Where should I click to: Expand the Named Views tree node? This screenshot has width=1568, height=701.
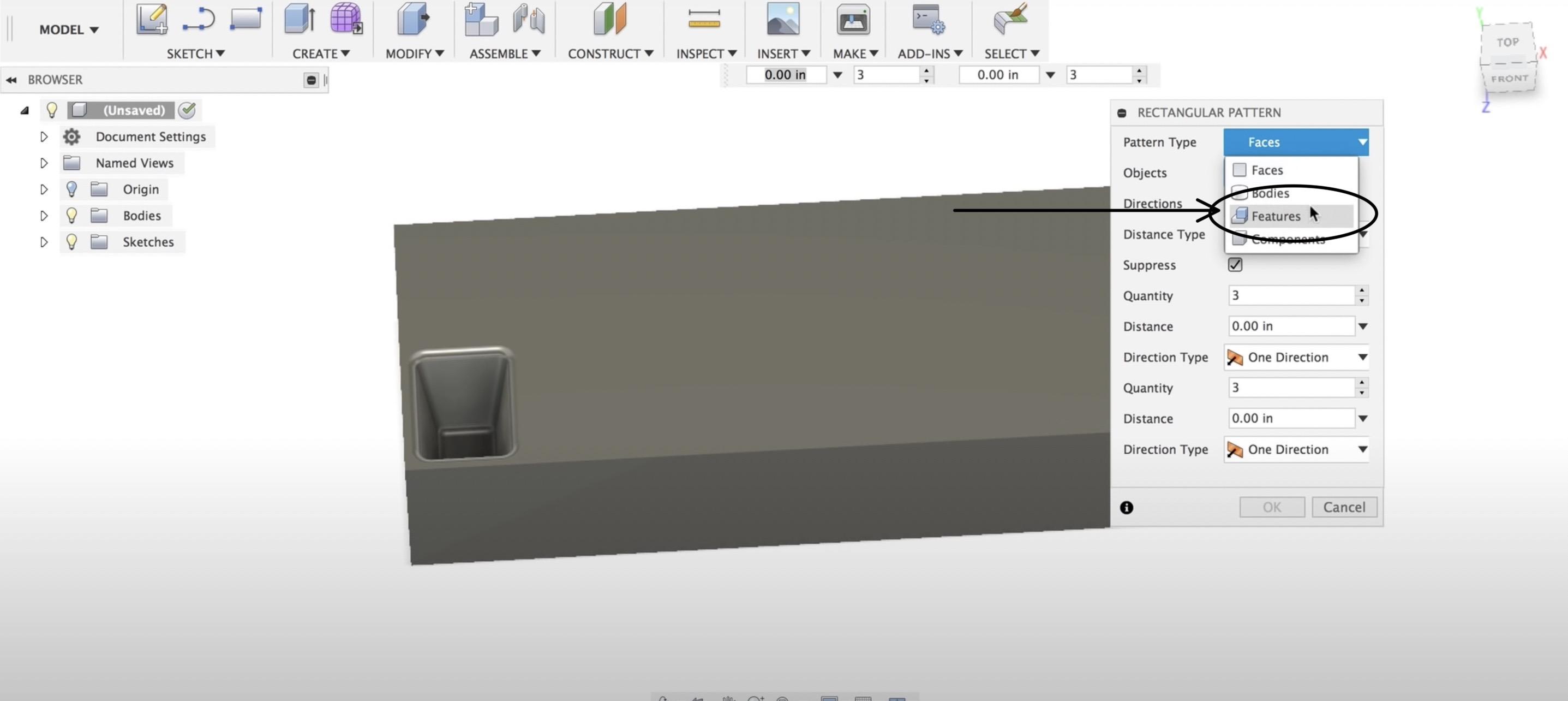tap(44, 163)
